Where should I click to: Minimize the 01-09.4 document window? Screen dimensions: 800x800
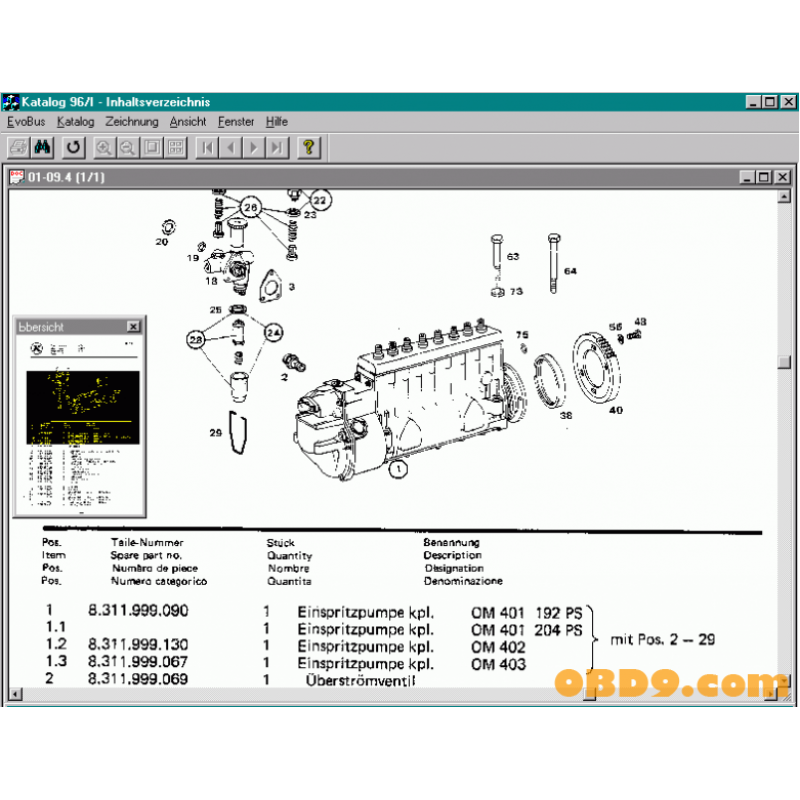click(747, 177)
